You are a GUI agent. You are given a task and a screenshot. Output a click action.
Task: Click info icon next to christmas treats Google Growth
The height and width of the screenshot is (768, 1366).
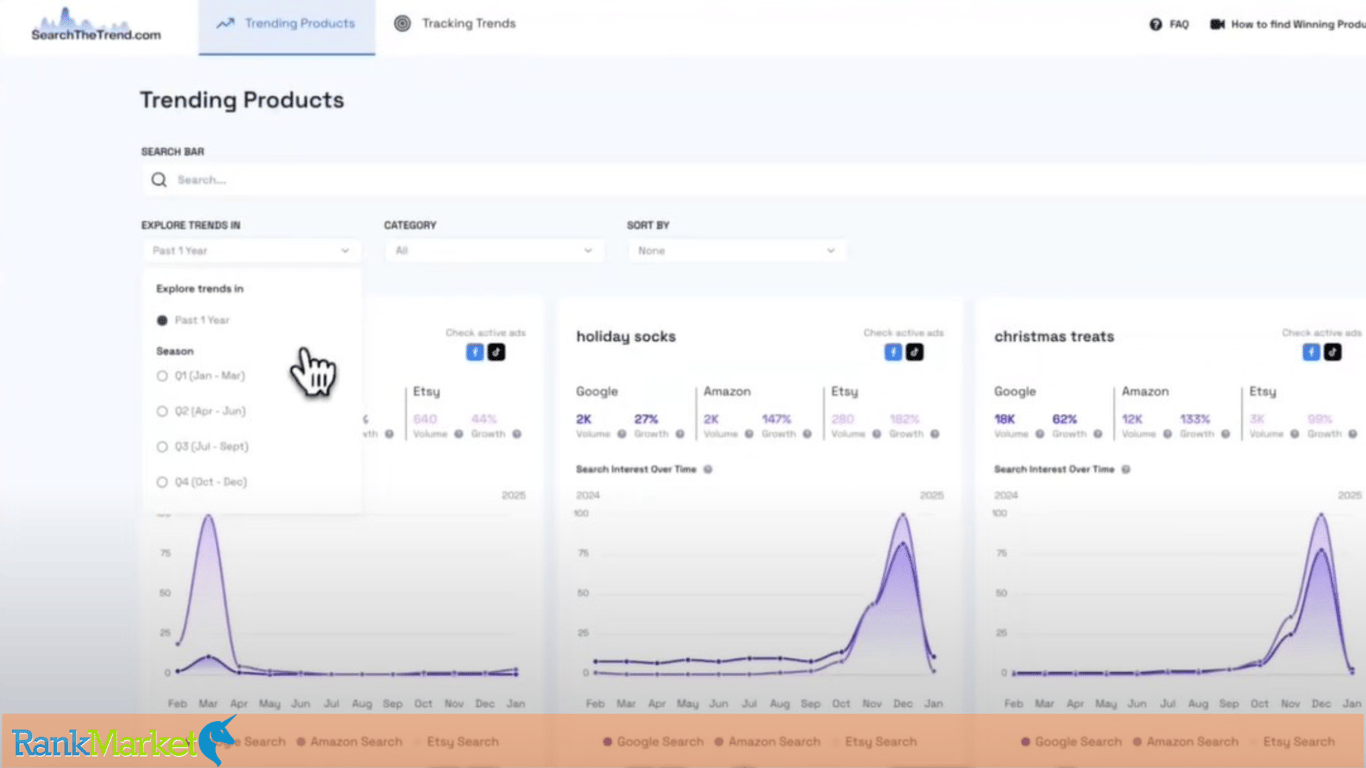point(1097,434)
